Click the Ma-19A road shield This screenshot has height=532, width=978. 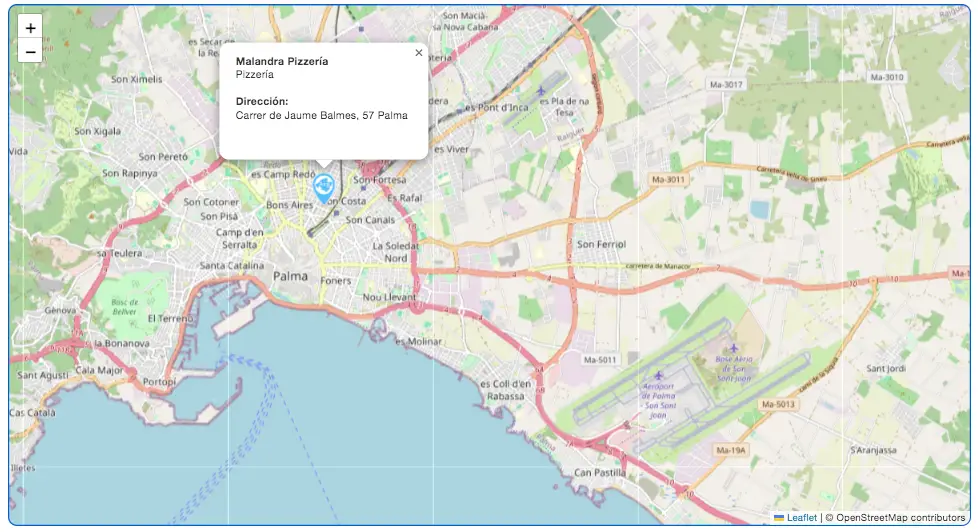[730, 450]
